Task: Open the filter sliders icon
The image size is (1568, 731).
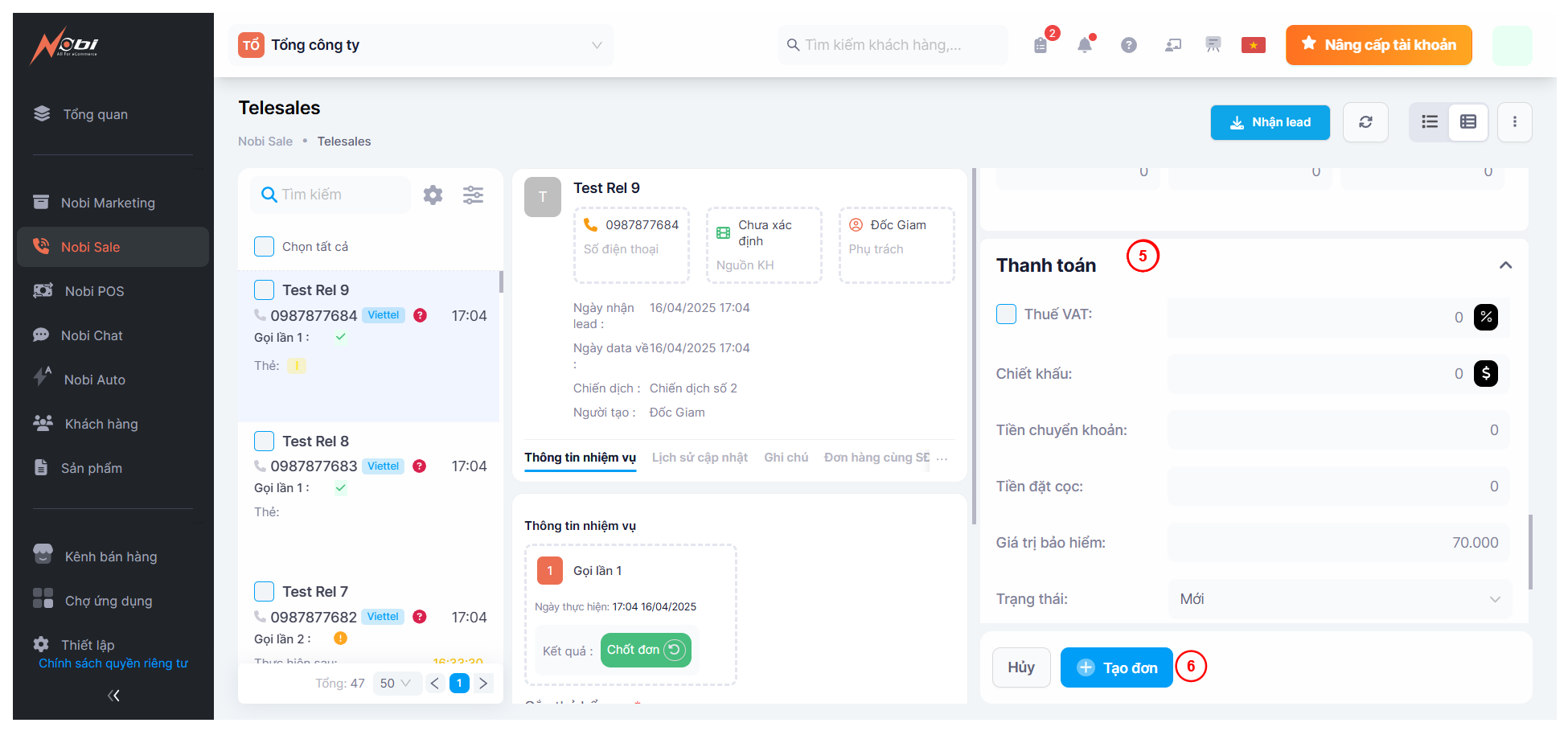Action: coord(473,195)
